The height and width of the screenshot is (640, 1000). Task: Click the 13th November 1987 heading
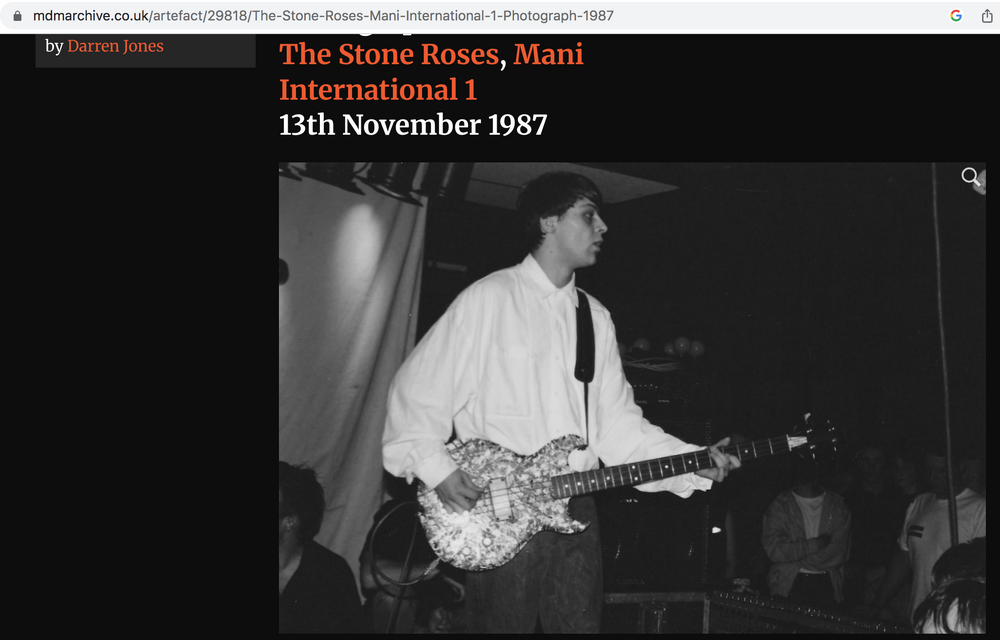point(413,124)
